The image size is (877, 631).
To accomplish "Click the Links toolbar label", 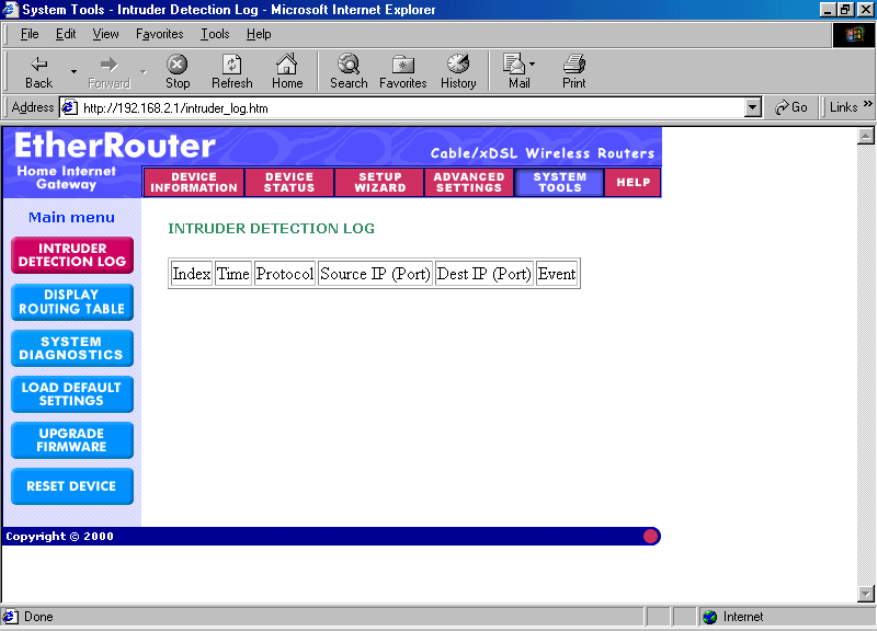I will pyautogui.click(x=843, y=107).
